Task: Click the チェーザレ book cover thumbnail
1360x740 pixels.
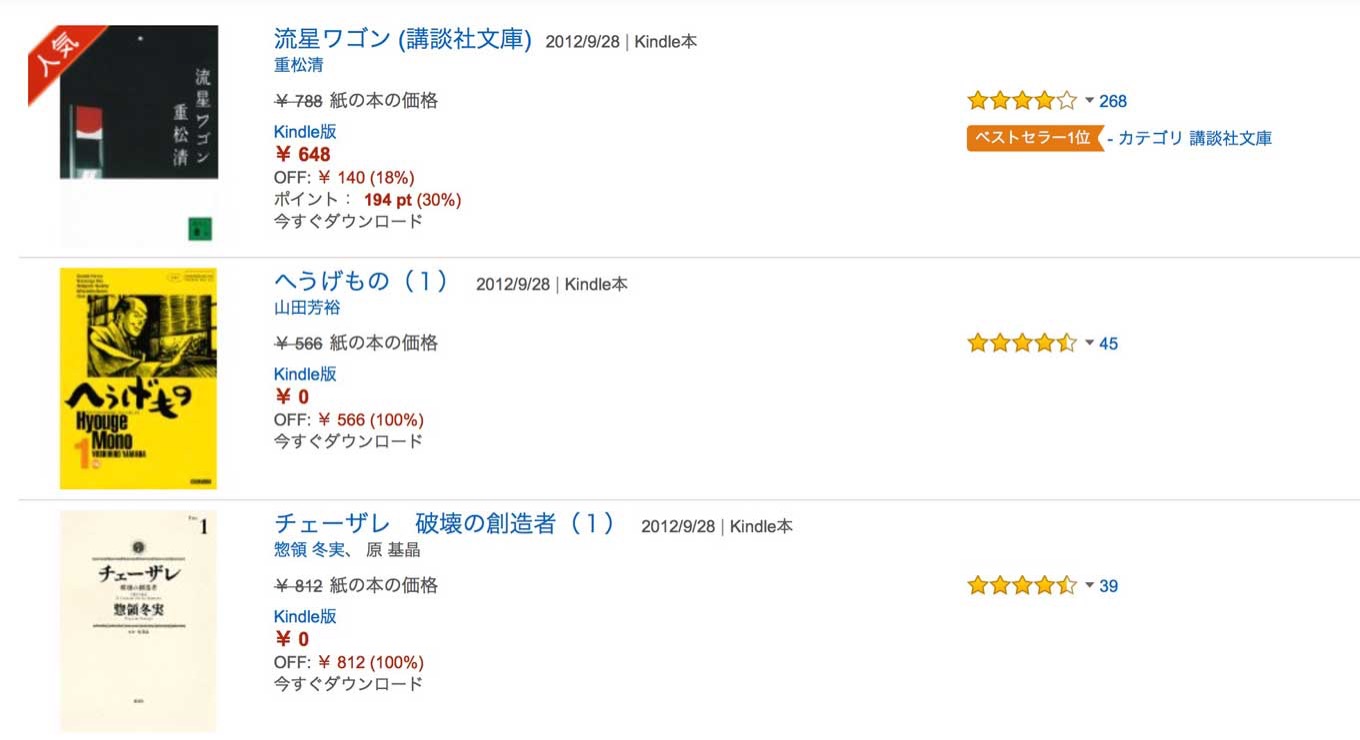Action: [138, 621]
